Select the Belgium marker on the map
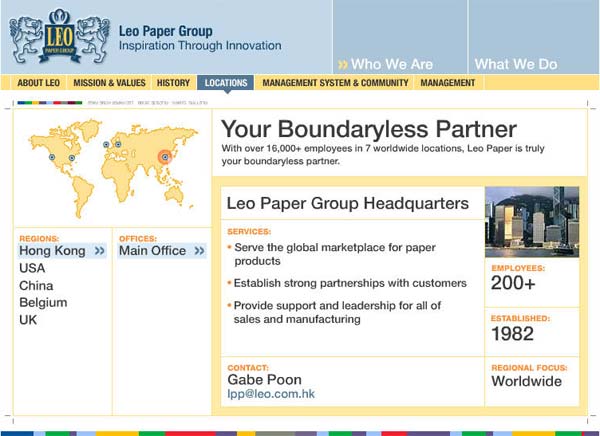 click(118, 144)
